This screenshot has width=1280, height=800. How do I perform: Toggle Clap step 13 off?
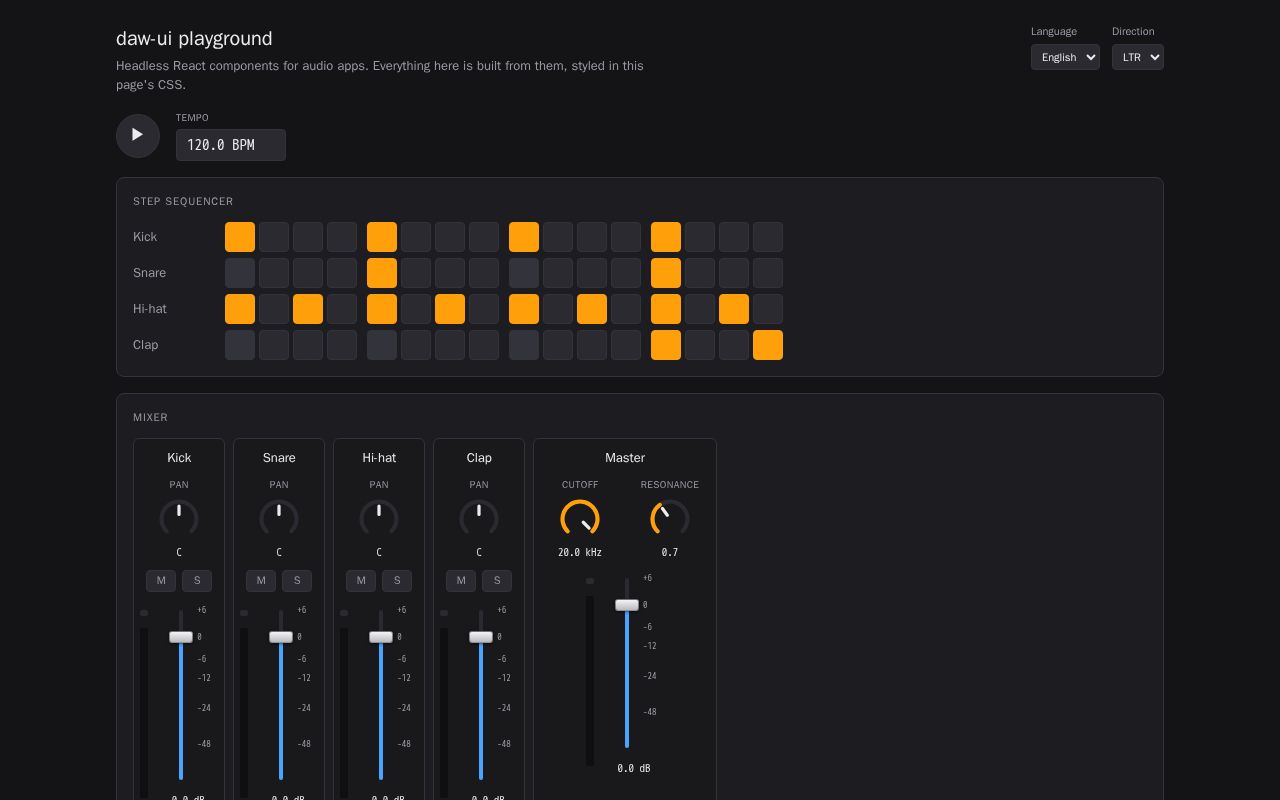point(666,345)
